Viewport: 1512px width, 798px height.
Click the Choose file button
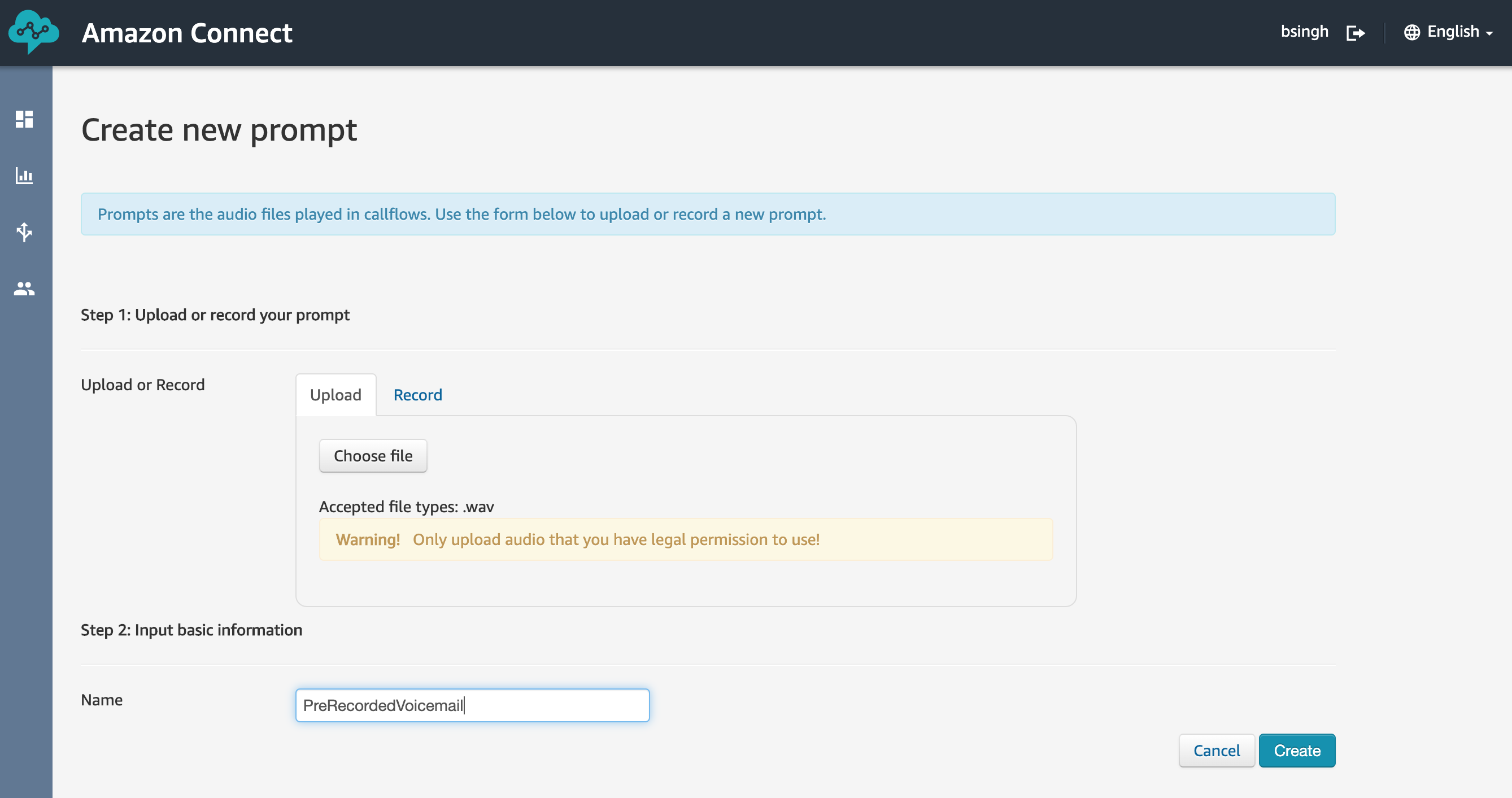tap(373, 456)
